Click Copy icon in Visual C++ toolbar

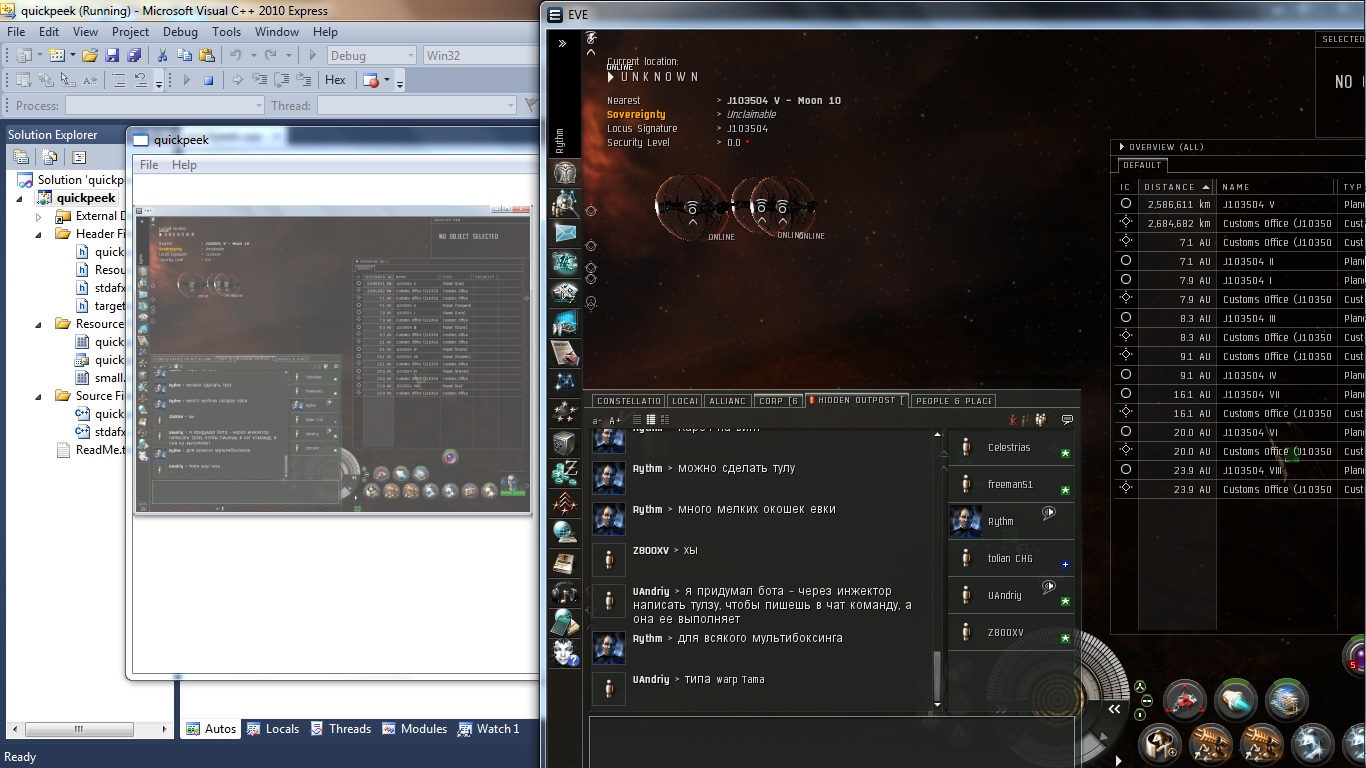point(185,55)
